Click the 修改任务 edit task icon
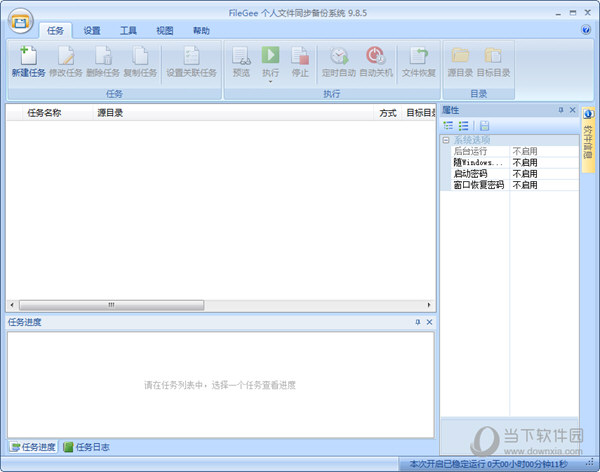Screen dimensions: 600x472 point(66,61)
